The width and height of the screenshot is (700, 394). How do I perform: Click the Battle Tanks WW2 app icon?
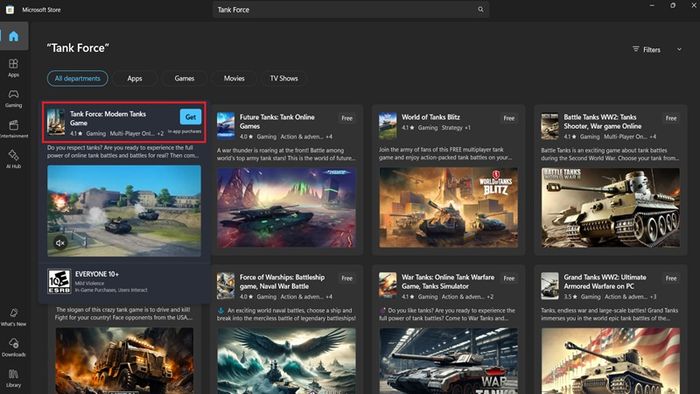click(550, 125)
